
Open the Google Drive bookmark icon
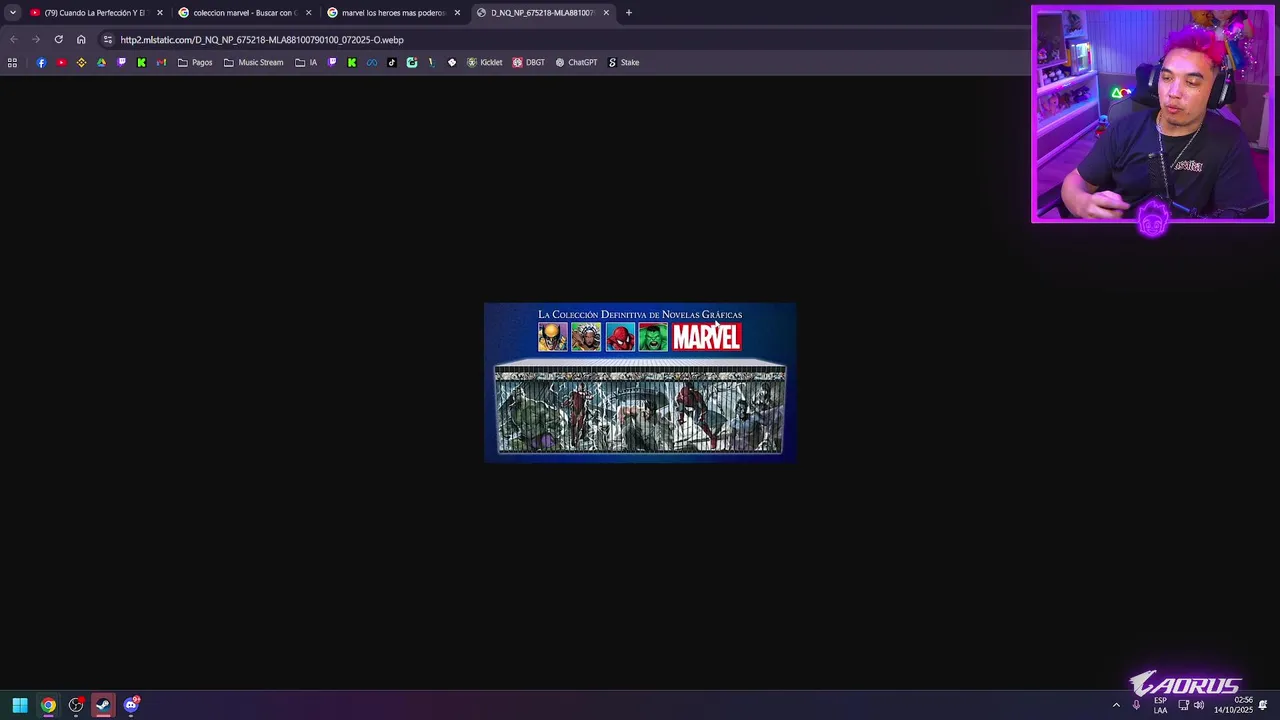pyautogui.click(x=101, y=62)
